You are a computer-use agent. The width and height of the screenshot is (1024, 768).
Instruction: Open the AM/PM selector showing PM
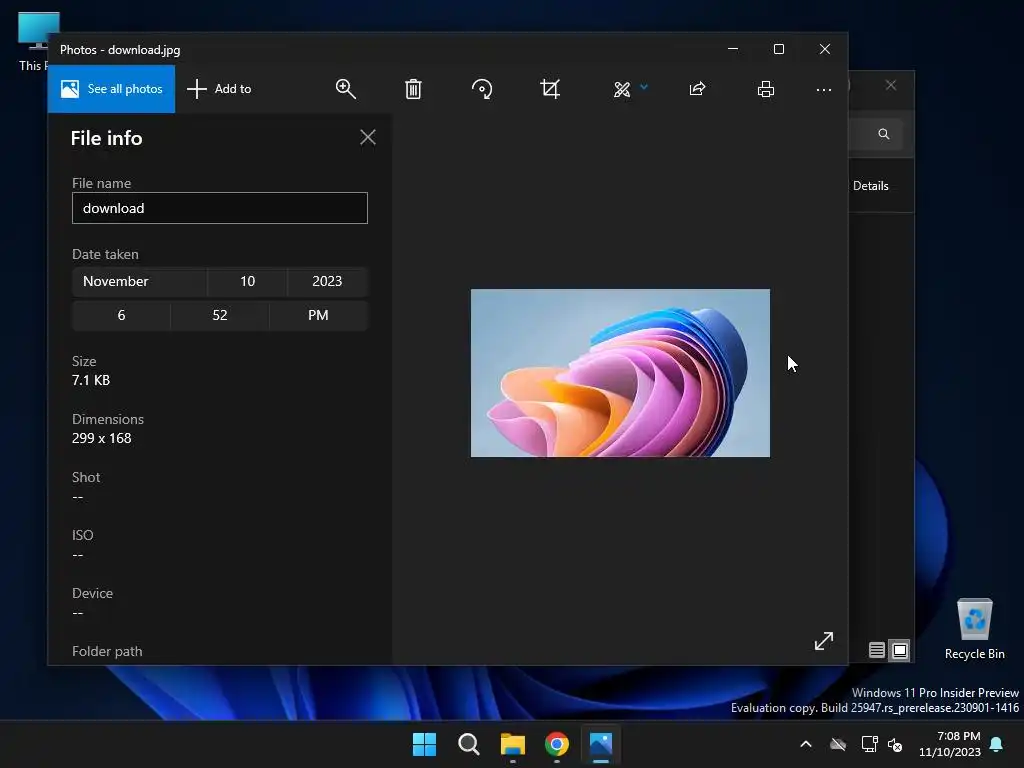point(319,315)
